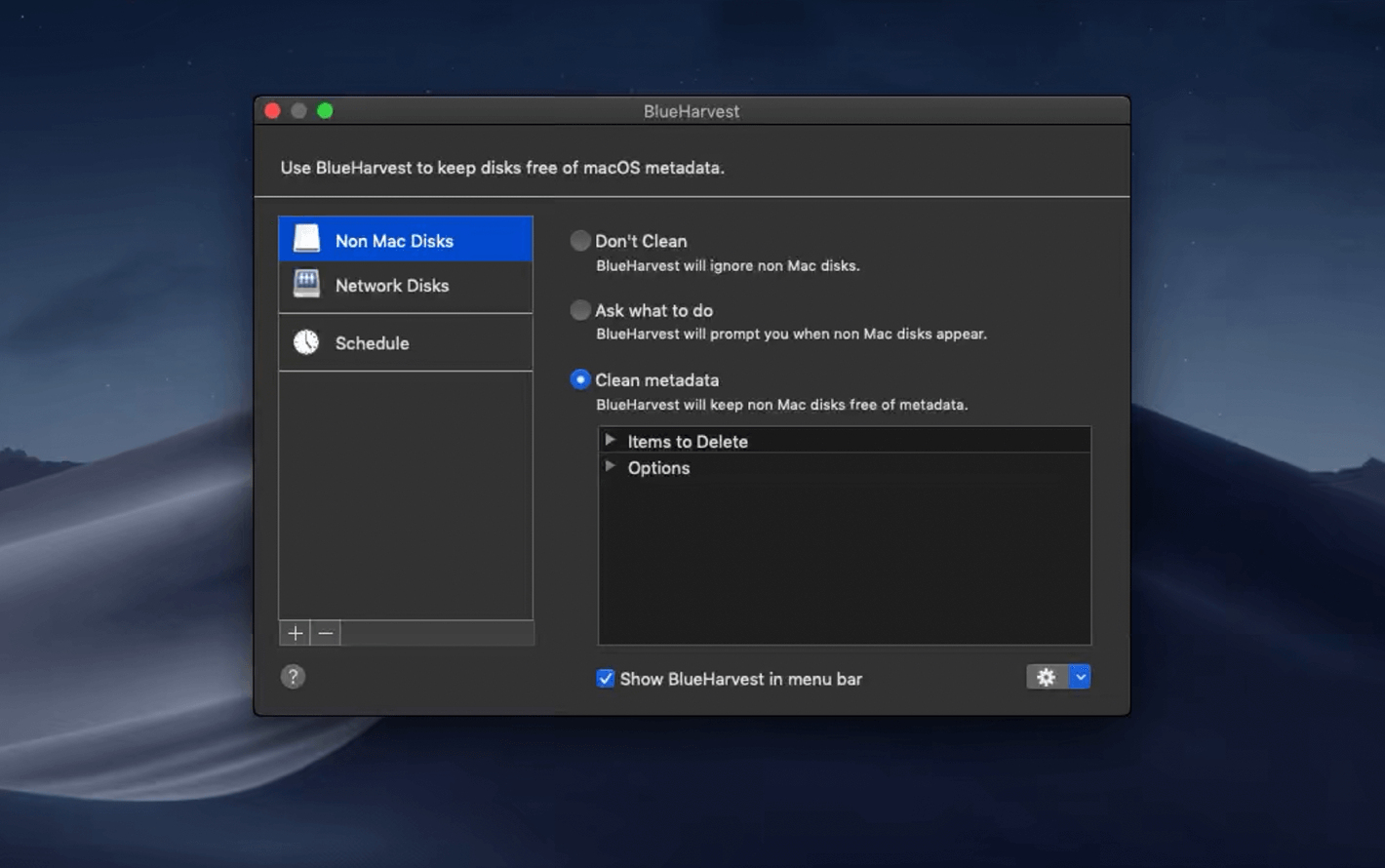This screenshot has width=1385, height=868.
Task: Select the Non Mac Disks drive icon
Action: (306, 239)
